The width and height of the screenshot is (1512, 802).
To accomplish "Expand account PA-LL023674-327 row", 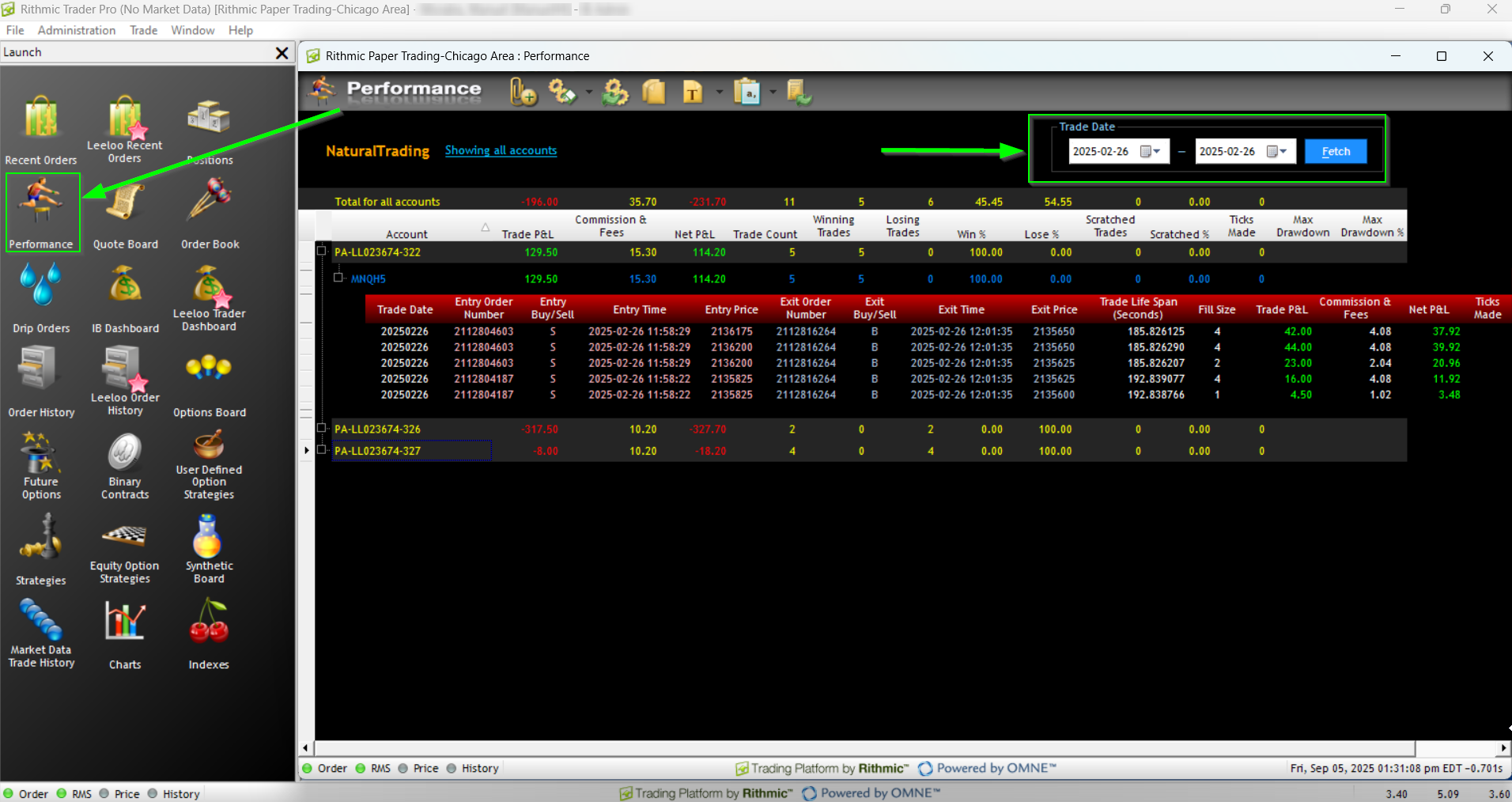I will 321,450.
